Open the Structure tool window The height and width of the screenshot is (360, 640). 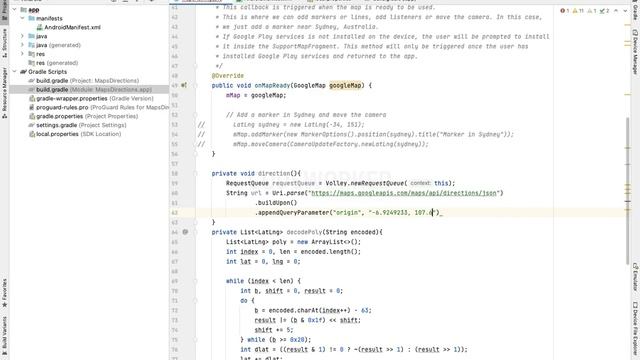(4, 42)
